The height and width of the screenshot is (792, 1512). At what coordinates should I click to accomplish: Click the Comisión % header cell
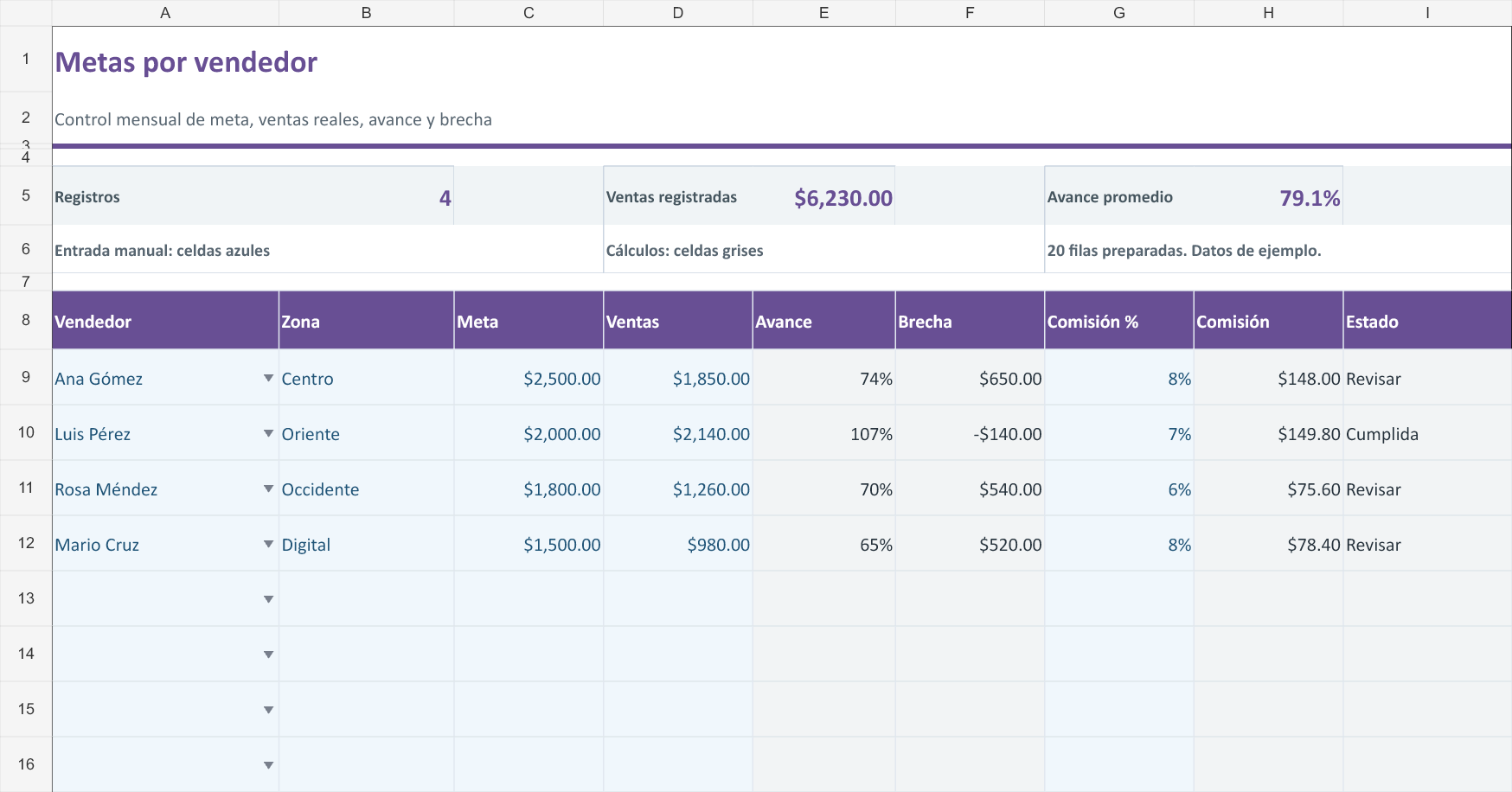coord(1119,321)
